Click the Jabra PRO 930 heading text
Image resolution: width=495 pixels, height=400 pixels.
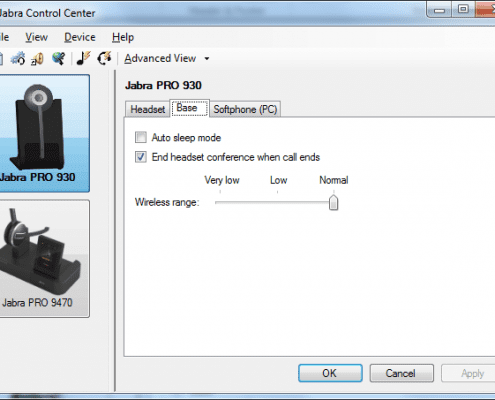pyautogui.click(x=163, y=85)
